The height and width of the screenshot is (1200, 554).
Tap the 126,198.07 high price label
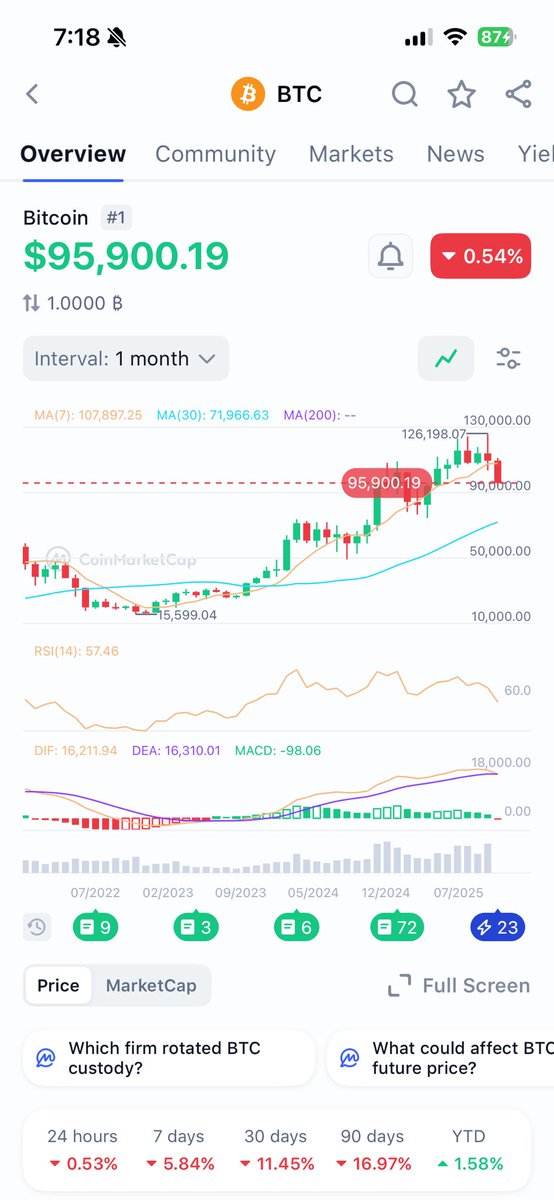[434, 435]
